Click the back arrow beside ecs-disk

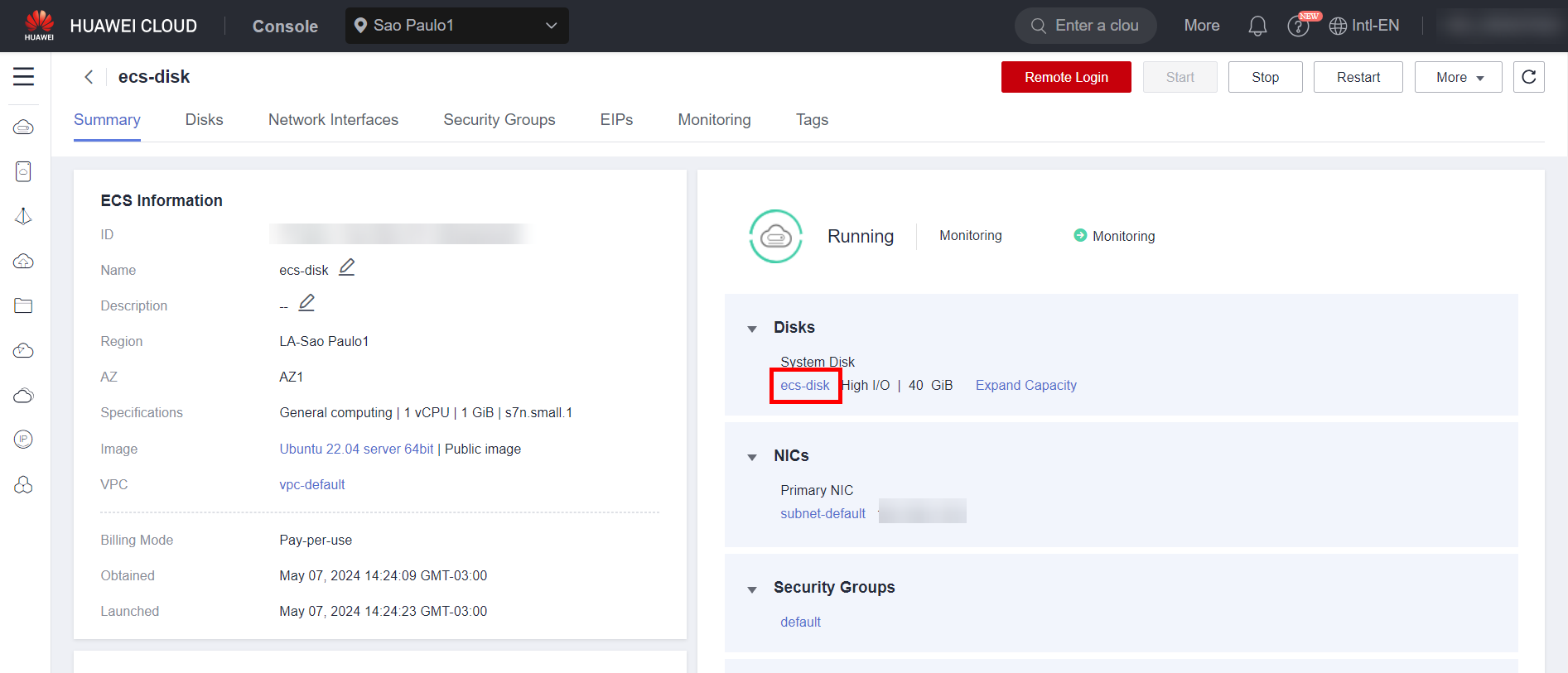pos(89,77)
